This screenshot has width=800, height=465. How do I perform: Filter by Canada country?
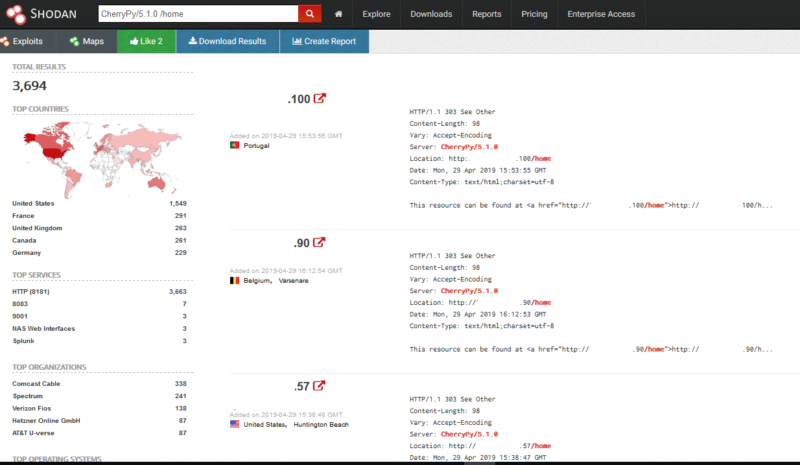click(24, 240)
